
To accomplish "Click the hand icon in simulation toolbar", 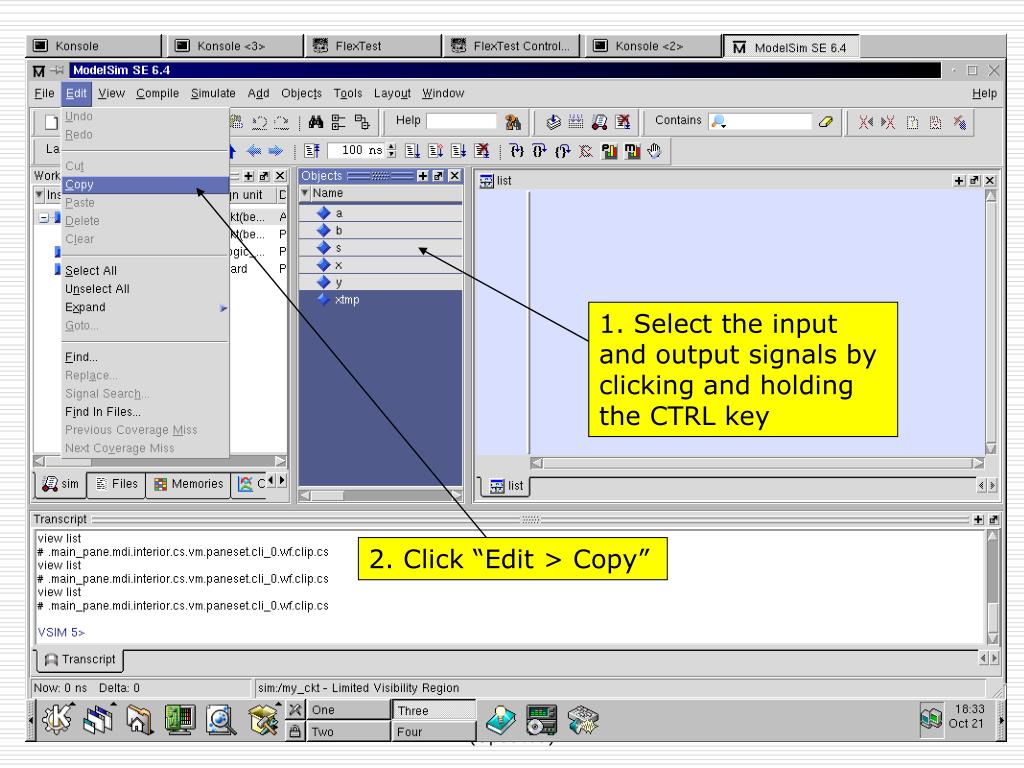I will click(x=654, y=151).
